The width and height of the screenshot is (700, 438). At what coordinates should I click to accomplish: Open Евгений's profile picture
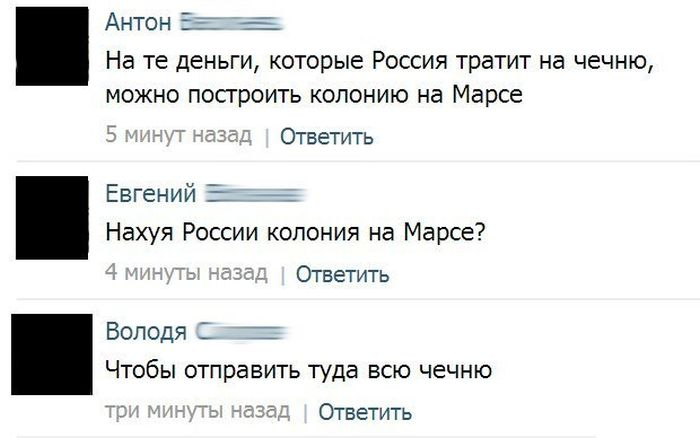(52, 217)
